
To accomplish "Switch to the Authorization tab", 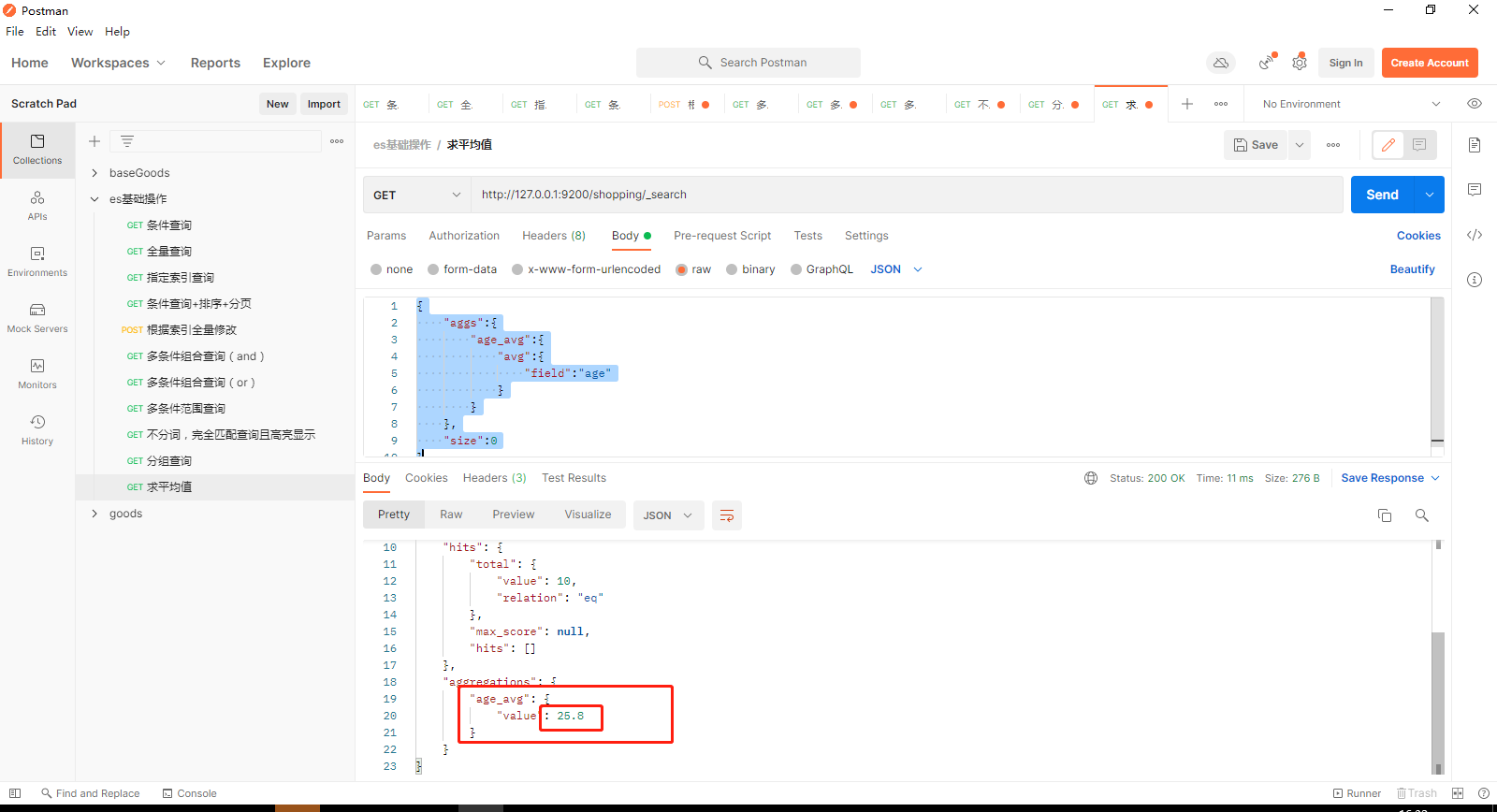I will click(464, 236).
